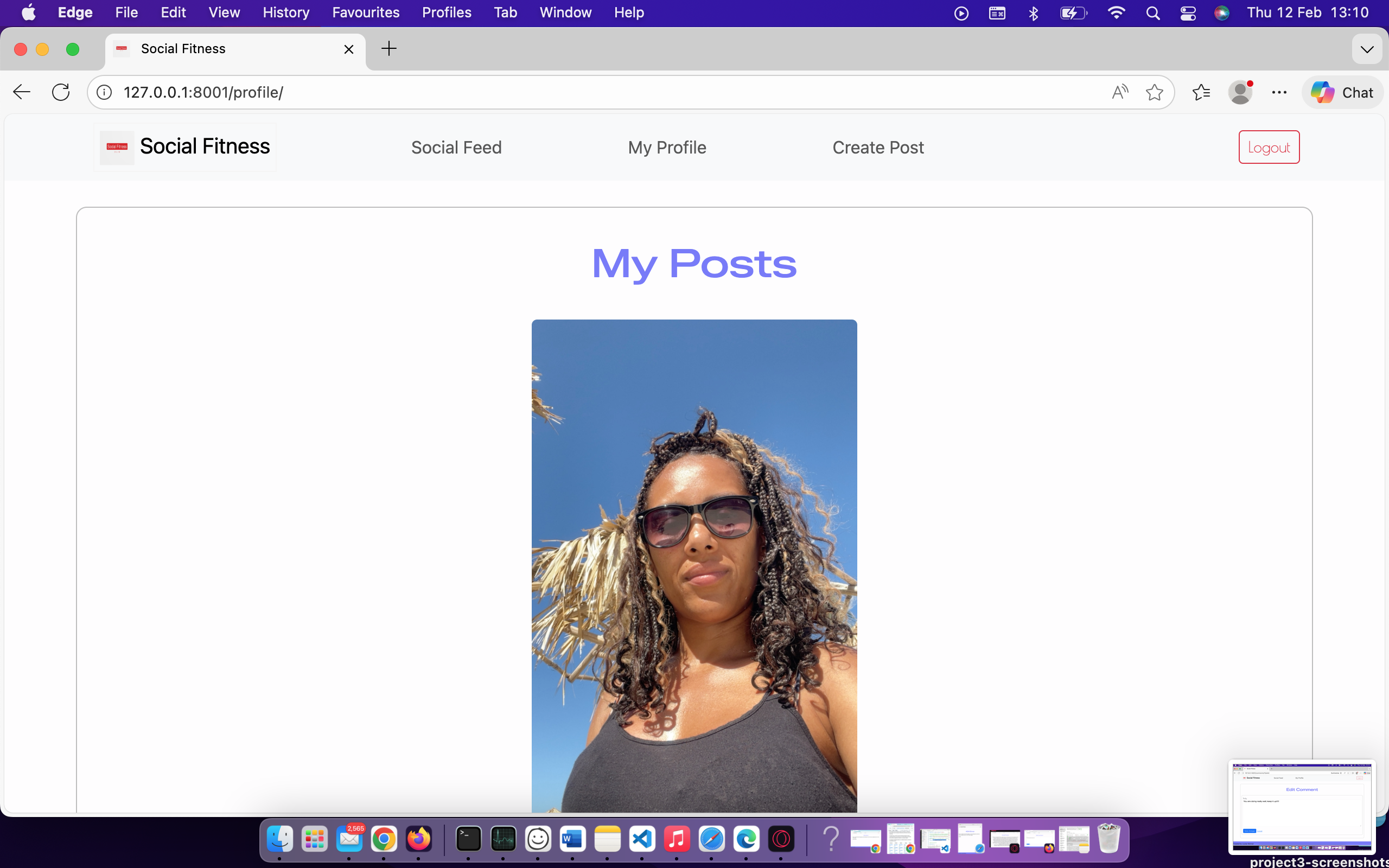Open Copilot Chat in the browser
1389x868 pixels.
click(1342, 92)
